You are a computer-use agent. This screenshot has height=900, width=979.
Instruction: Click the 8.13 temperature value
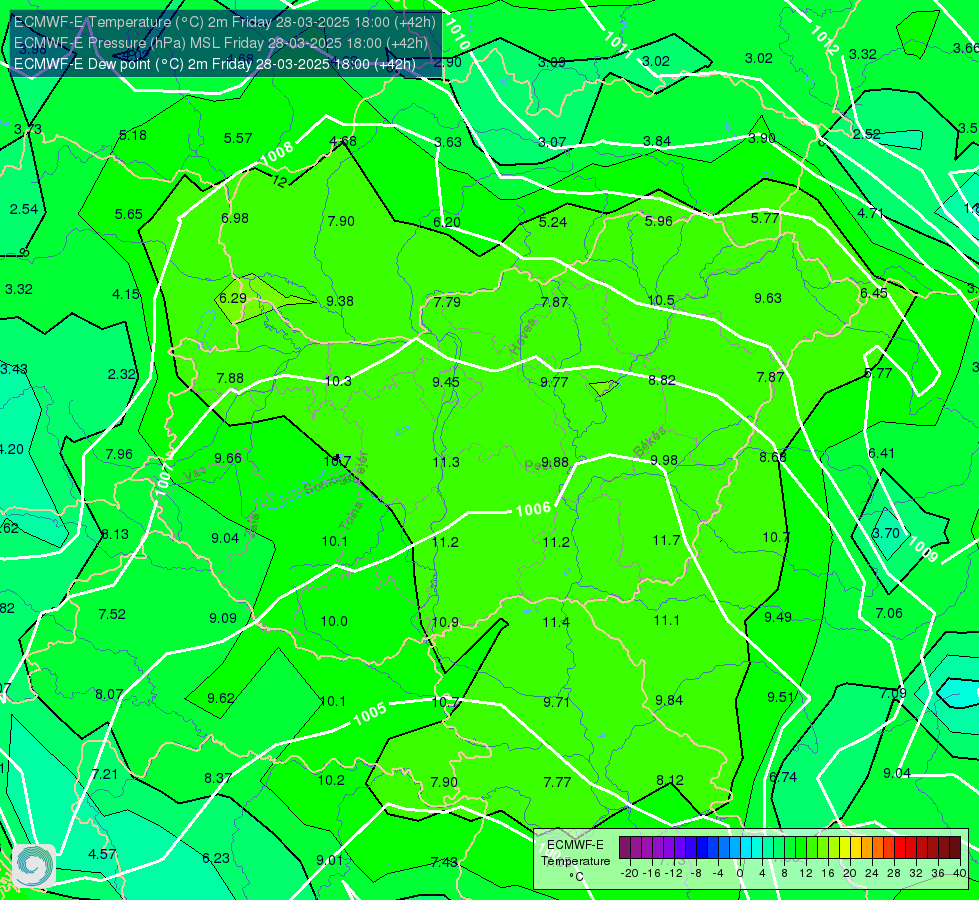pos(115,535)
